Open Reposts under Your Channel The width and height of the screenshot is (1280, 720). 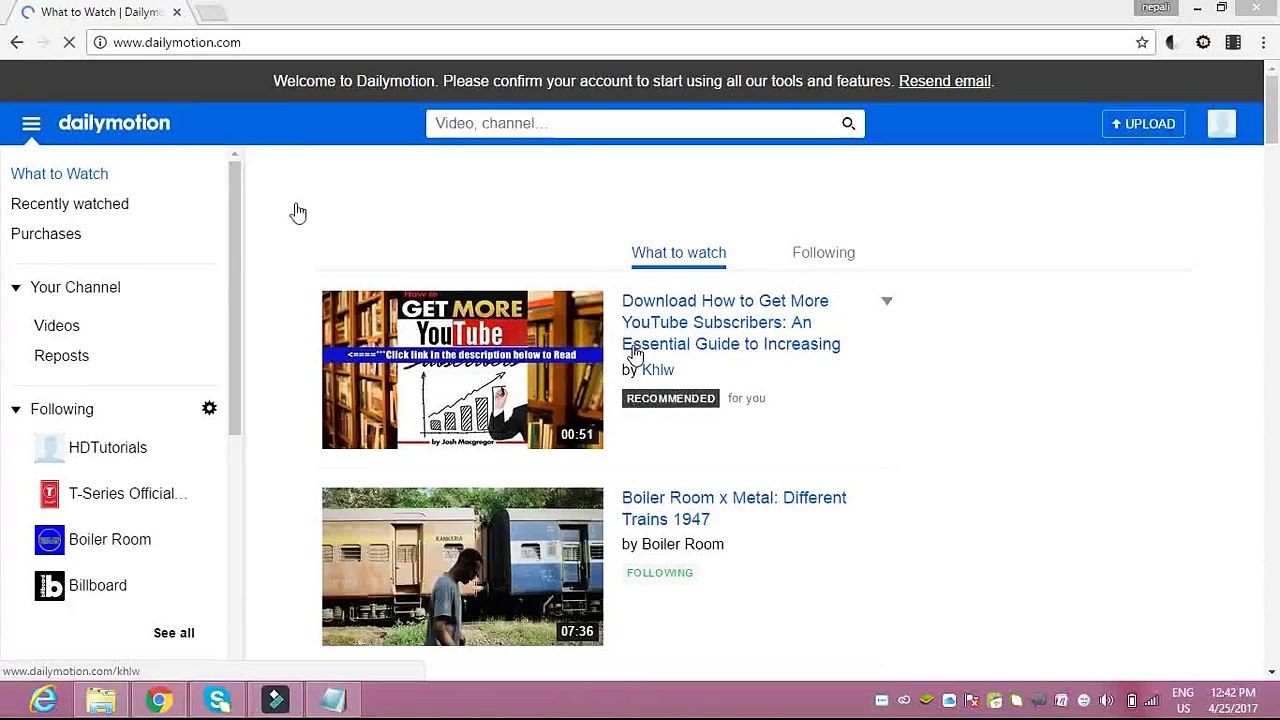tap(61, 356)
